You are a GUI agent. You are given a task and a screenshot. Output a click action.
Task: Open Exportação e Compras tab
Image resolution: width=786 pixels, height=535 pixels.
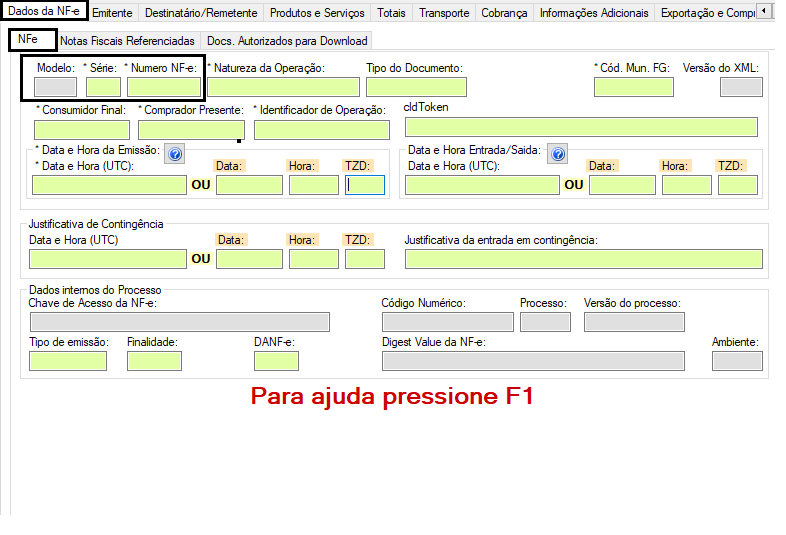click(x=707, y=13)
